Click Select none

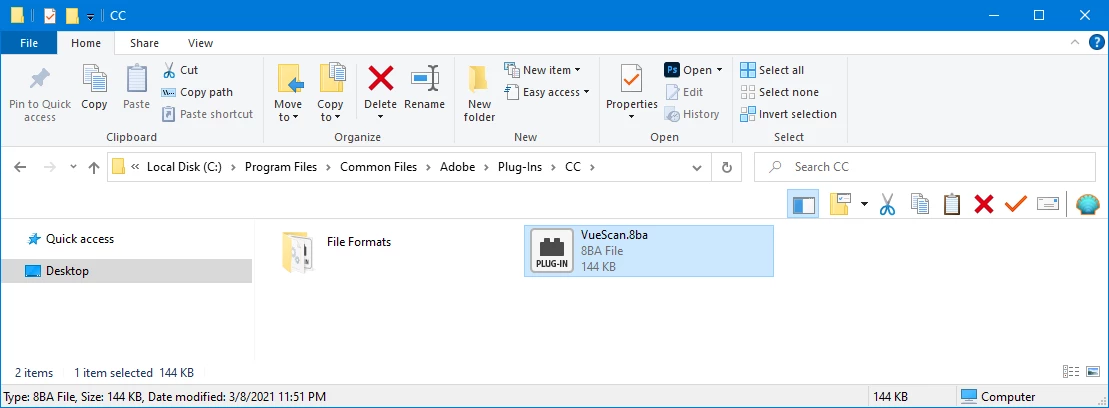779,92
